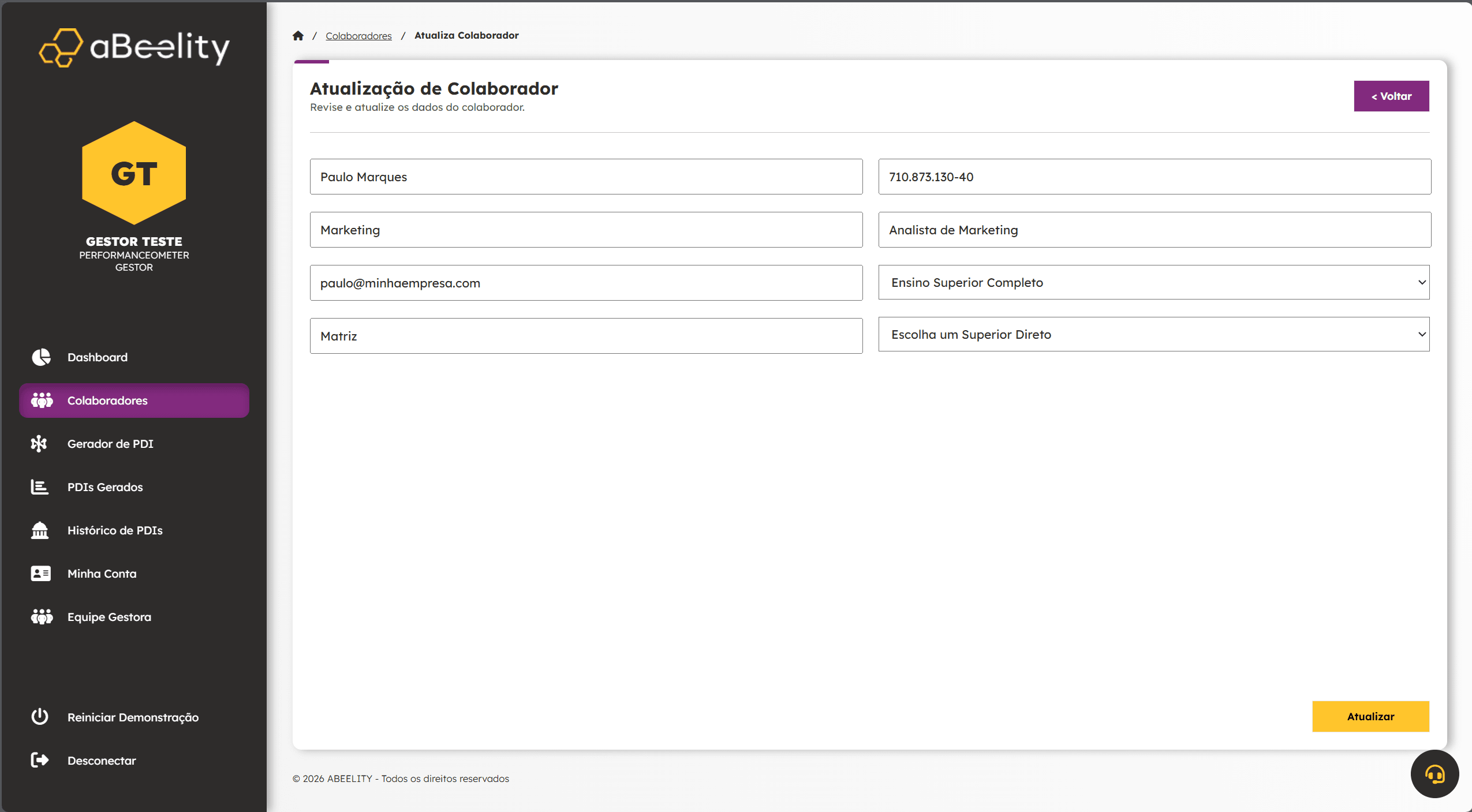Open the Ensino Superior Completo dropdown

pyautogui.click(x=1153, y=283)
